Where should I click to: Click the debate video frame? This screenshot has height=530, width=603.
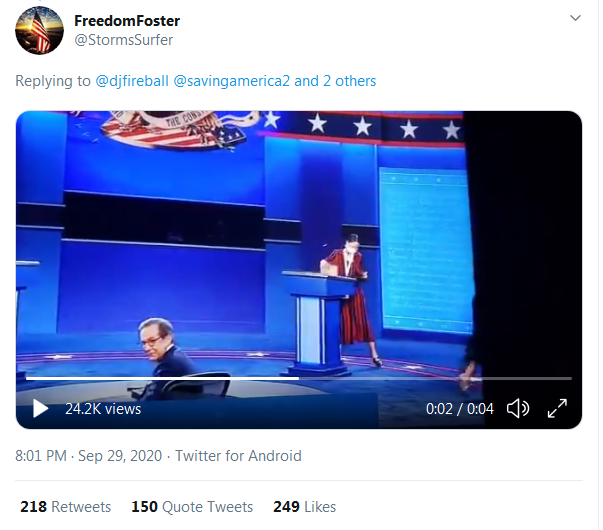coord(298,250)
